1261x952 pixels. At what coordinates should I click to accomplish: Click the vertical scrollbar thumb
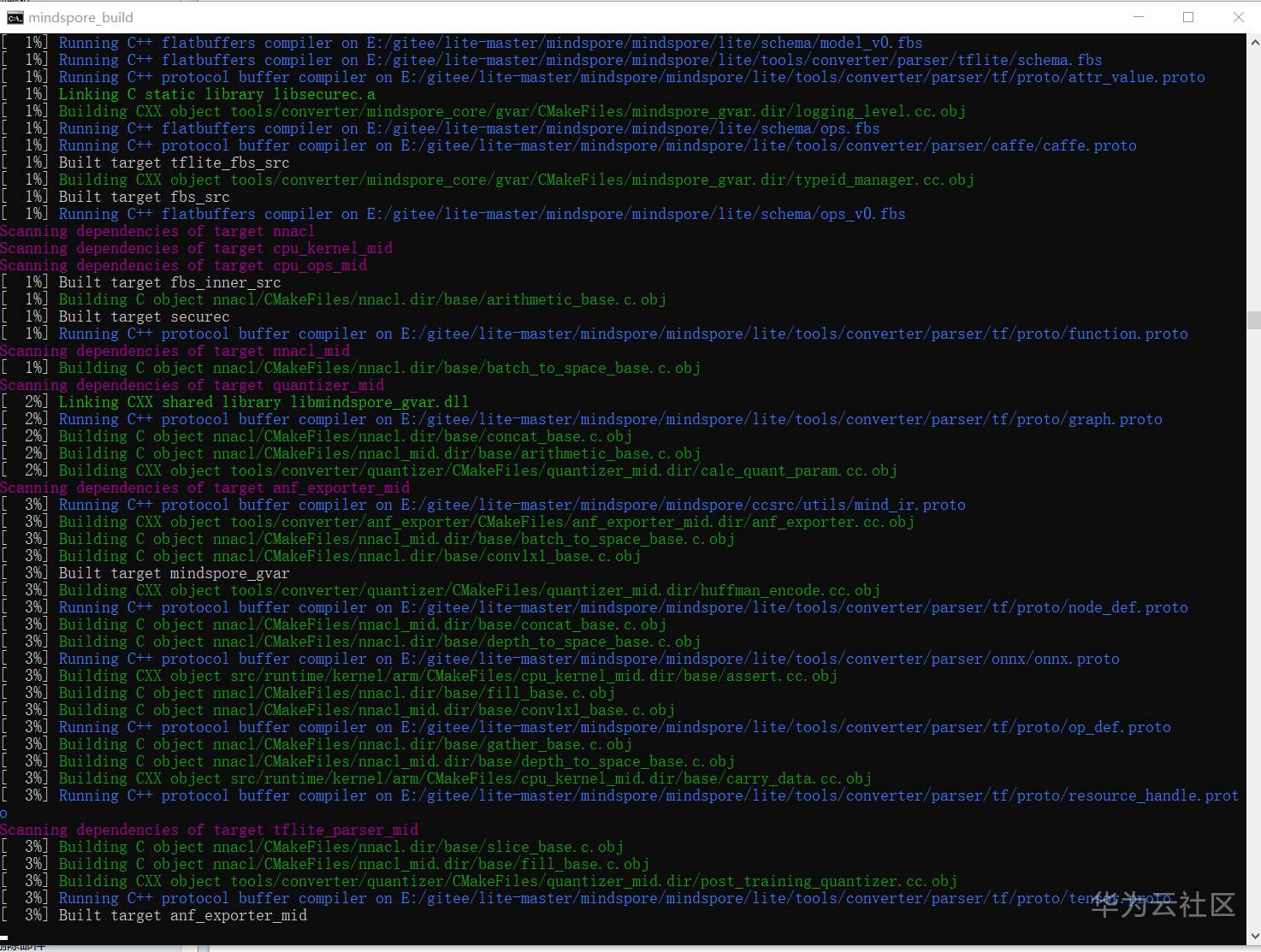tap(1254, 320)
